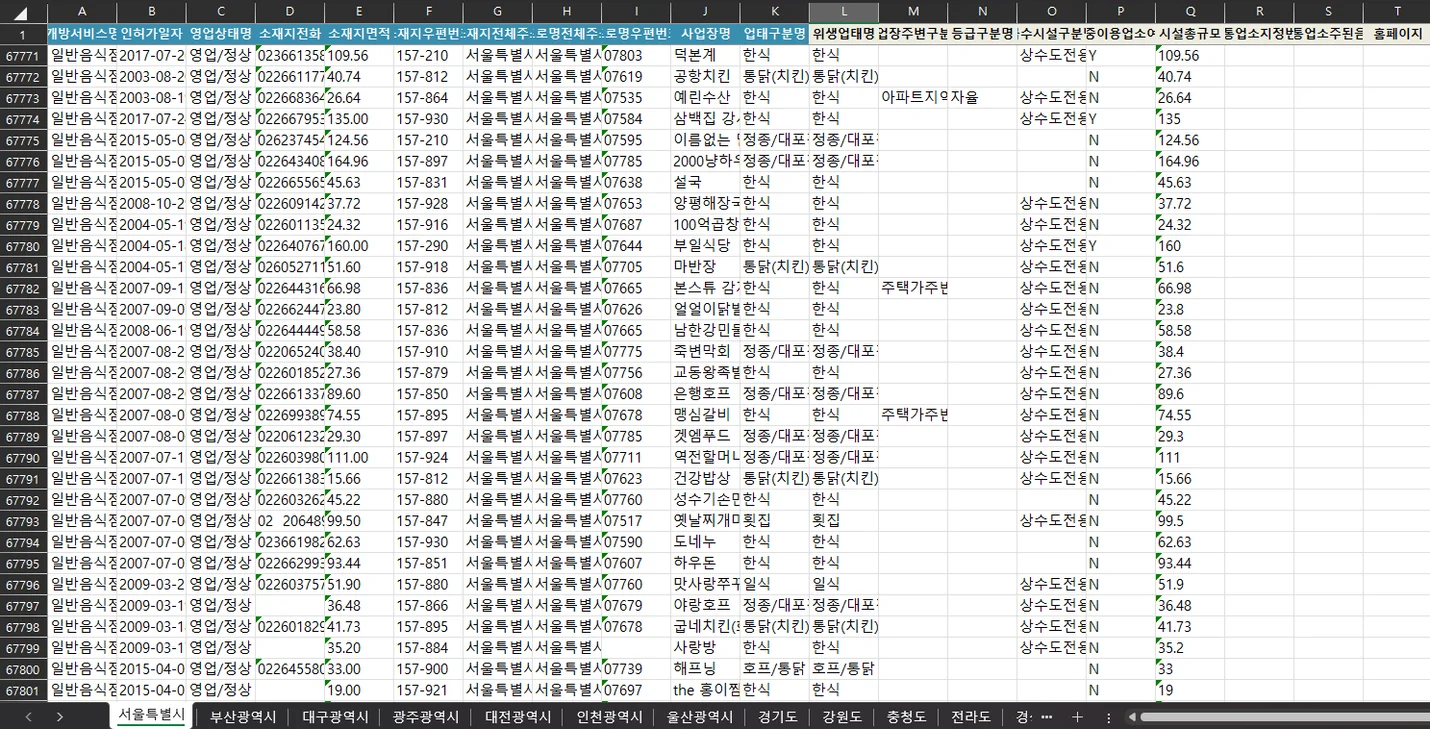Click the 위생업태명 header cell

click(x=844, y=34)
